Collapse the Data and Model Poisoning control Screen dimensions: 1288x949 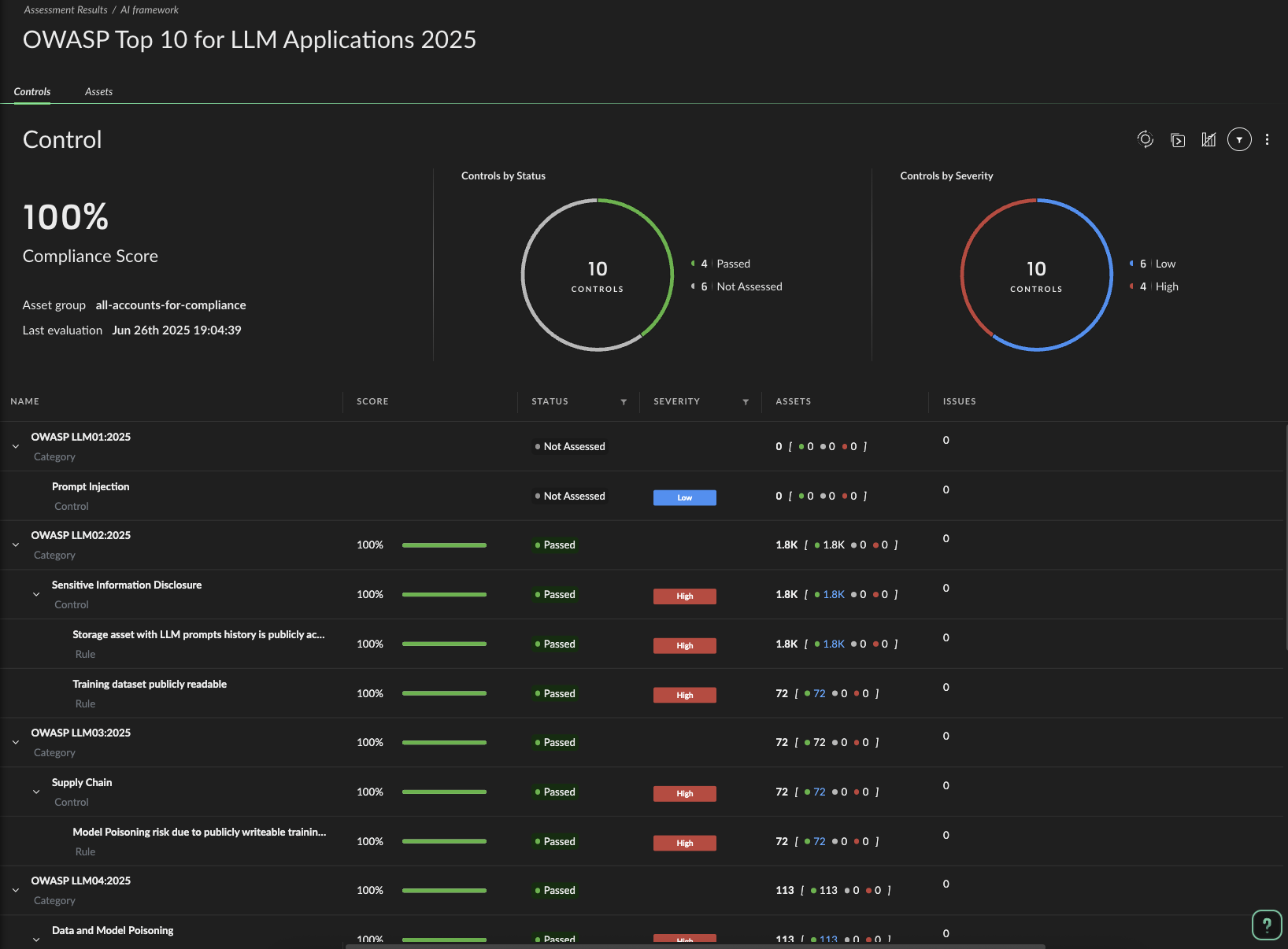pyautogui.click(x=36, y=939)
